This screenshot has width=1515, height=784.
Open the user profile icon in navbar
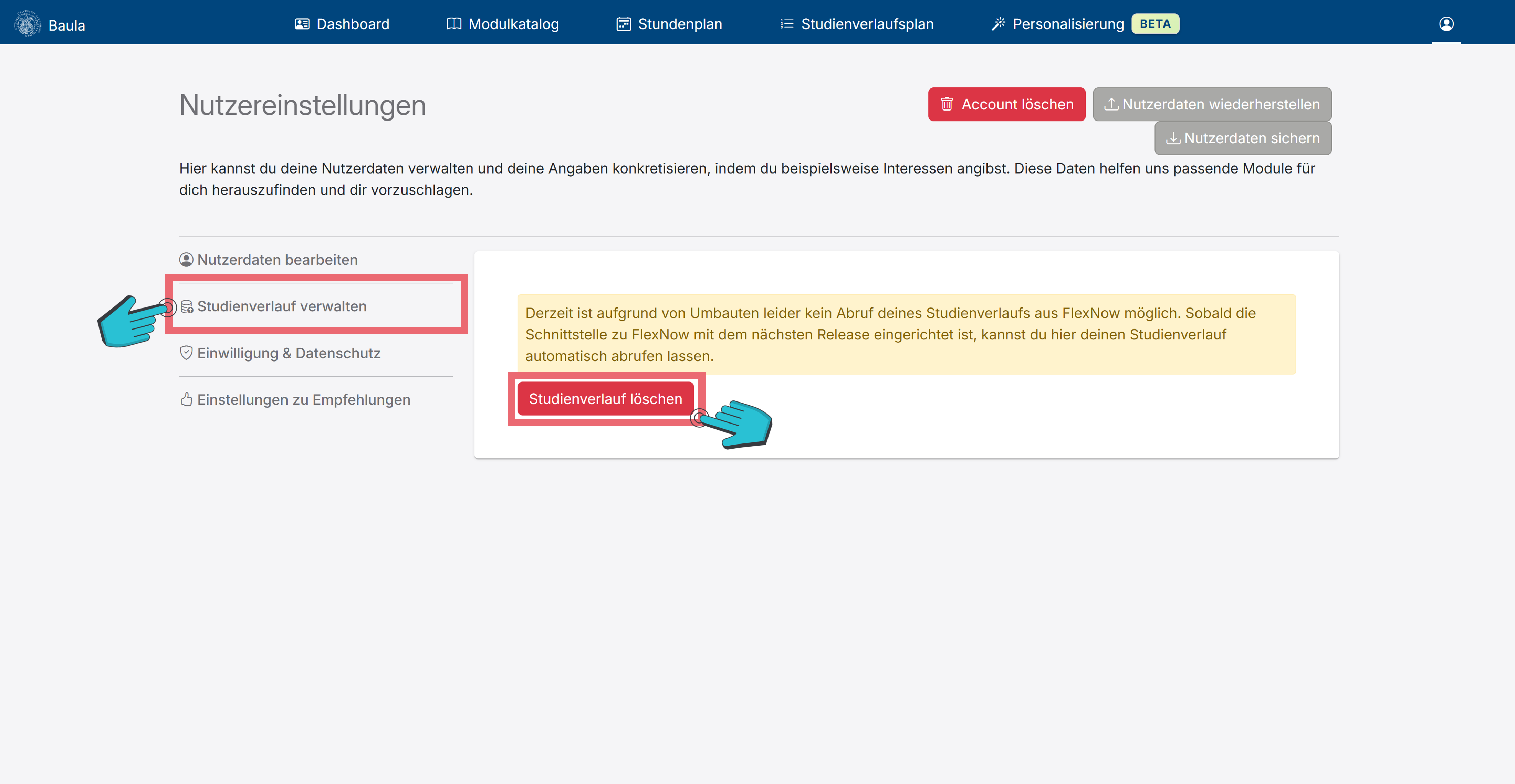(1446, 23)
